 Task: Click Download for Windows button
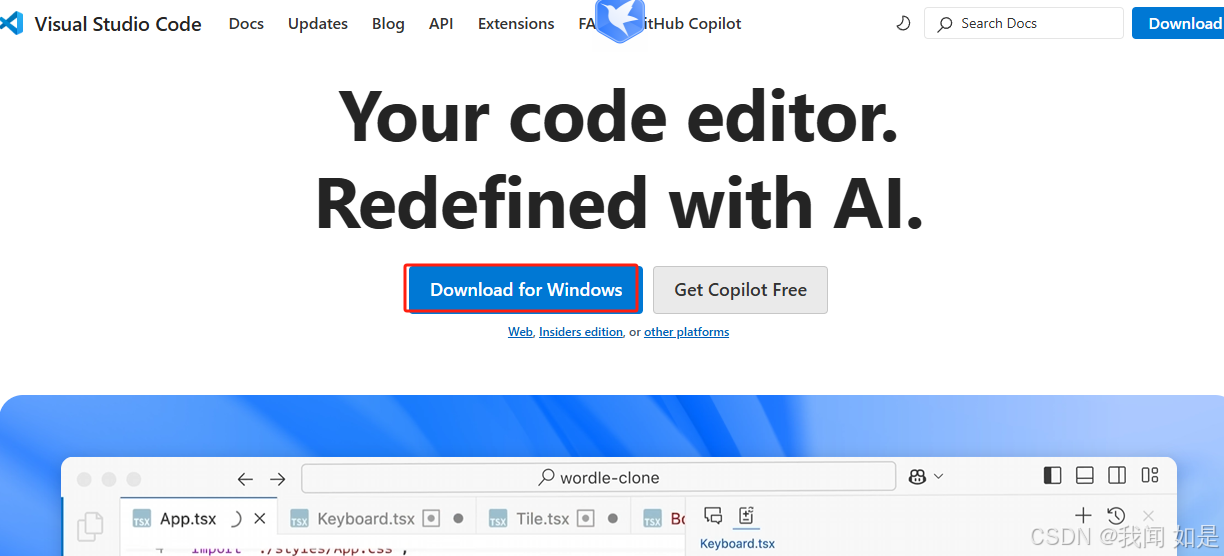[x=526, y=290]
